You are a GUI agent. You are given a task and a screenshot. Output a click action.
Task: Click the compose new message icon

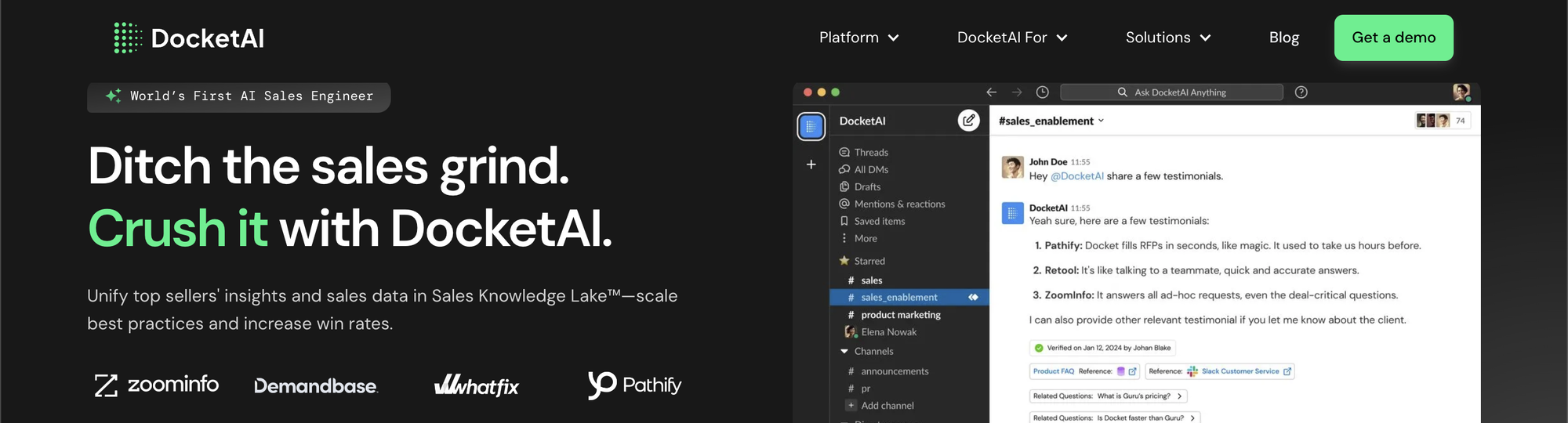pyautogui.click(x=969, y=121)
